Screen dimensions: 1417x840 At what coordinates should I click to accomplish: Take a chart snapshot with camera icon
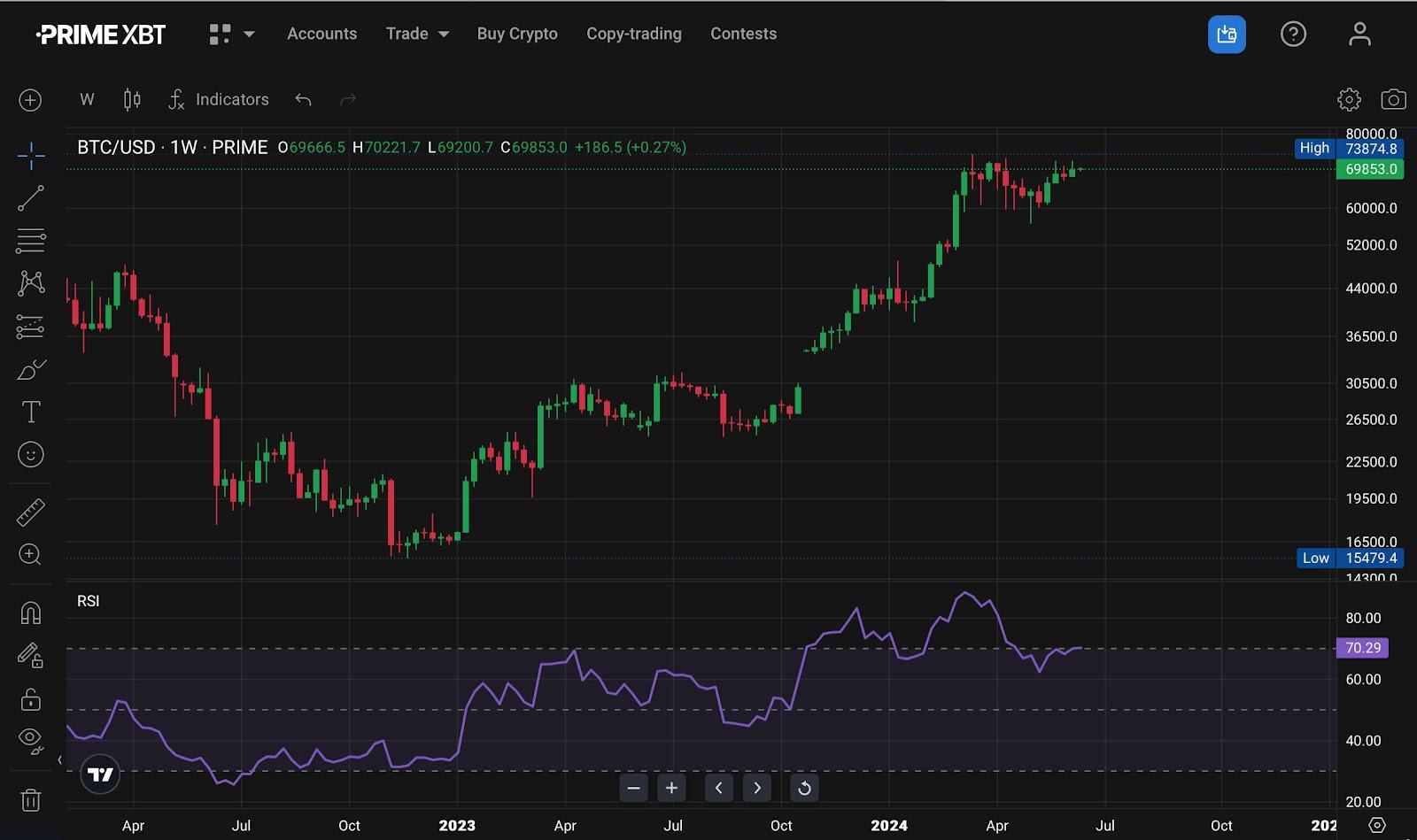pyautogui.click(x=1393, y=99)
